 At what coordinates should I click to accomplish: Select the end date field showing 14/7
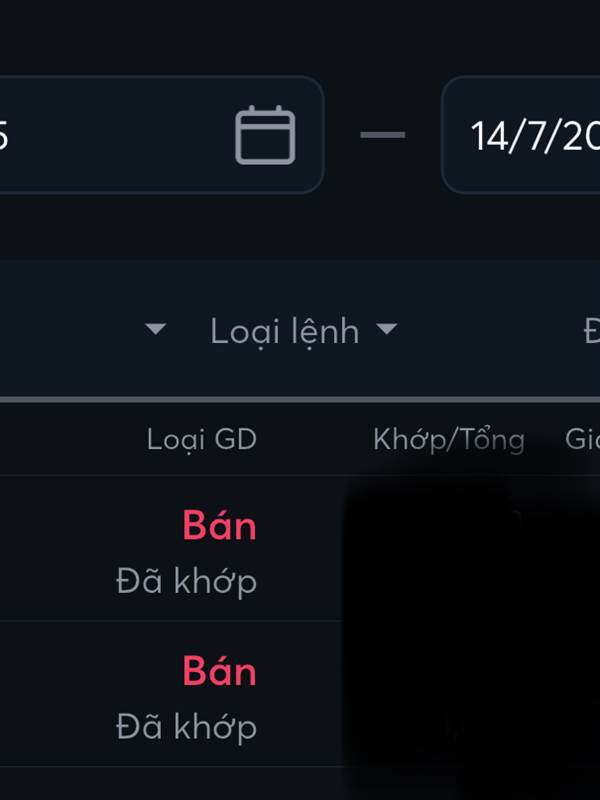click(x=521, y=135)
